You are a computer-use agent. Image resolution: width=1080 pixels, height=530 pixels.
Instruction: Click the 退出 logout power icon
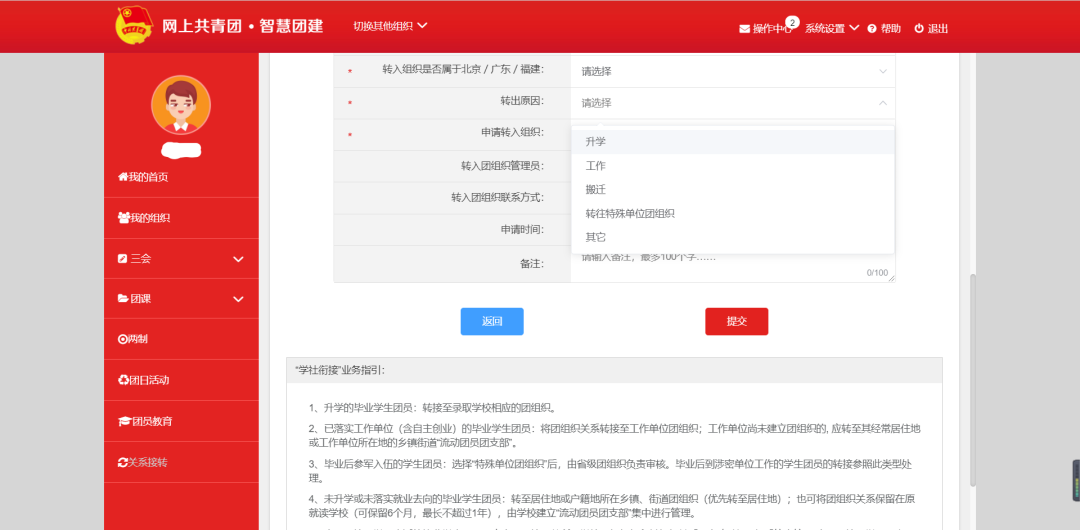click(x=919, y=28)
